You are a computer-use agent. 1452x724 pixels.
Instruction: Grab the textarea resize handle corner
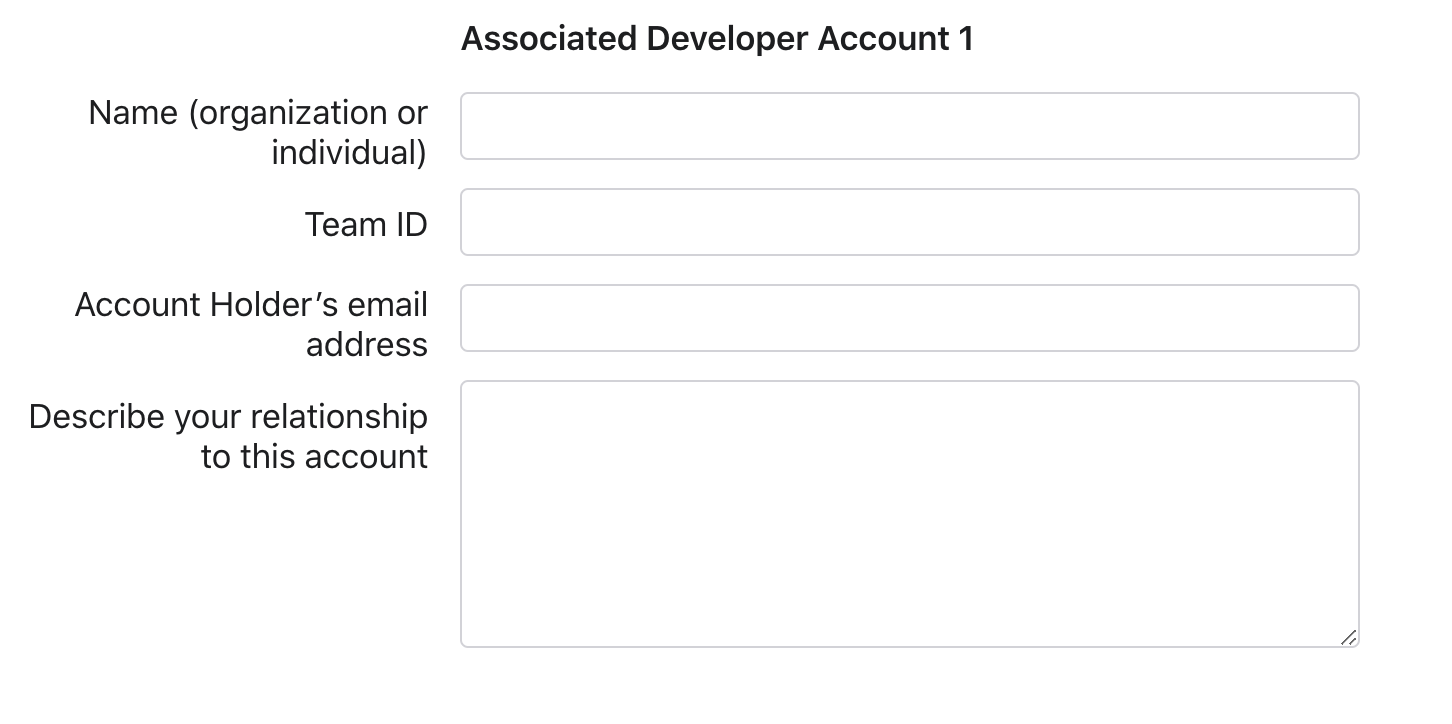tap(1348, 637)
